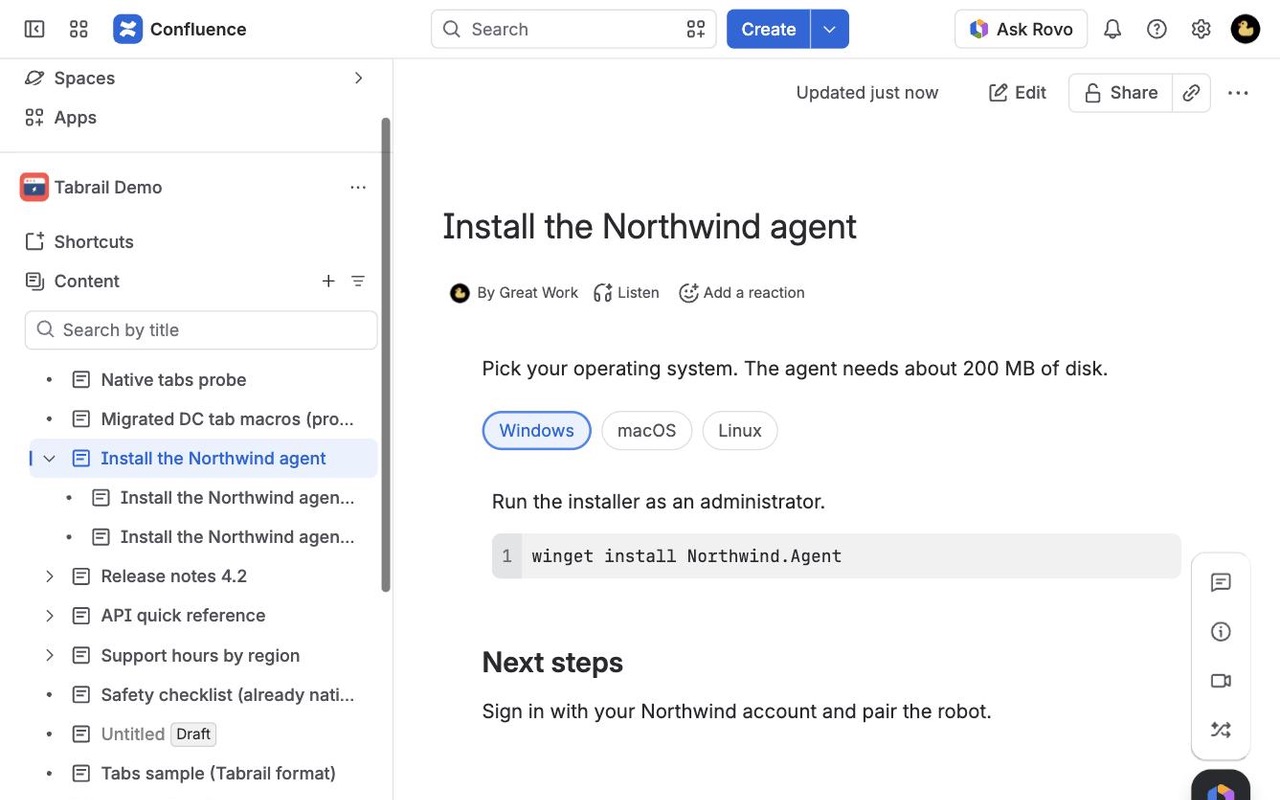Edit the page
This screenshot has width=1280, height=800.
click(1017, 93)
